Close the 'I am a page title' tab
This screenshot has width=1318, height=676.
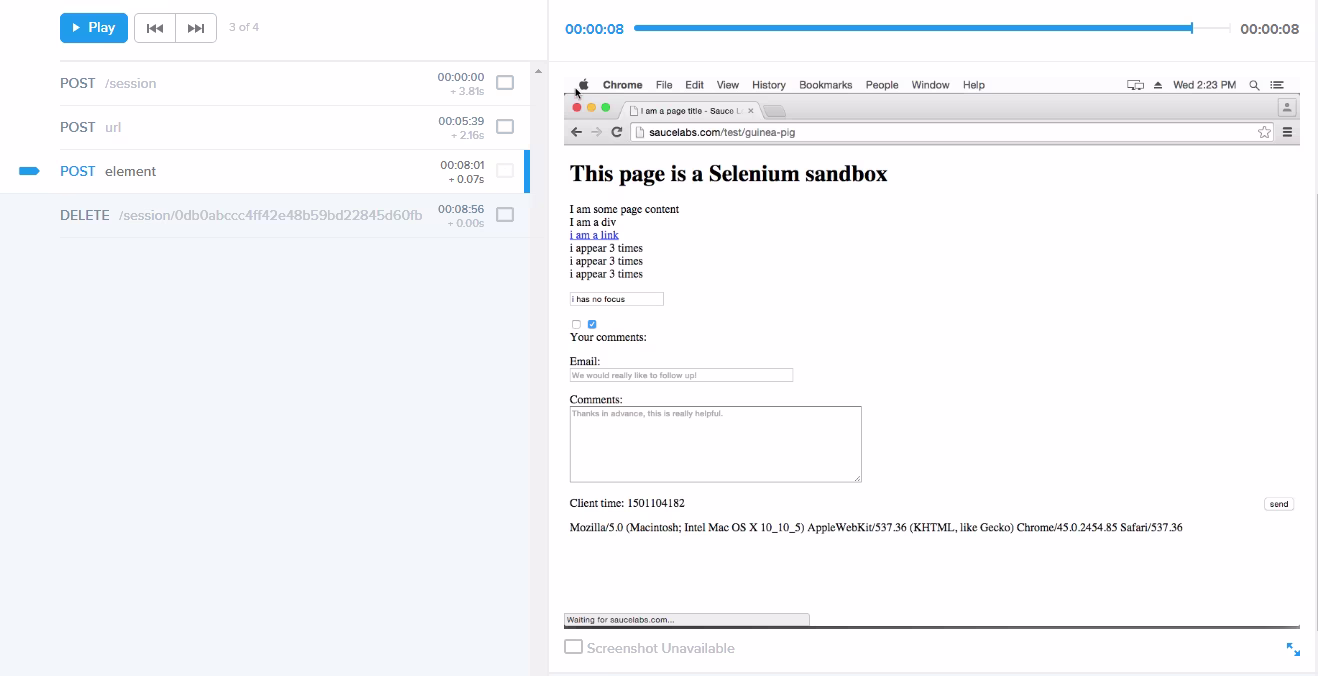[x=751, y=111]
